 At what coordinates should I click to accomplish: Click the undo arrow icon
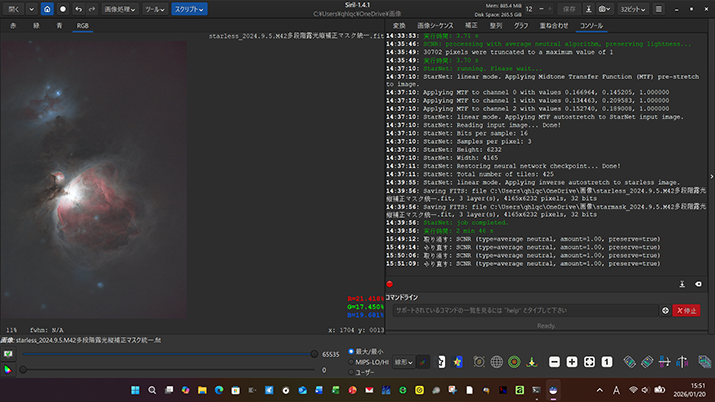[78, 9]
